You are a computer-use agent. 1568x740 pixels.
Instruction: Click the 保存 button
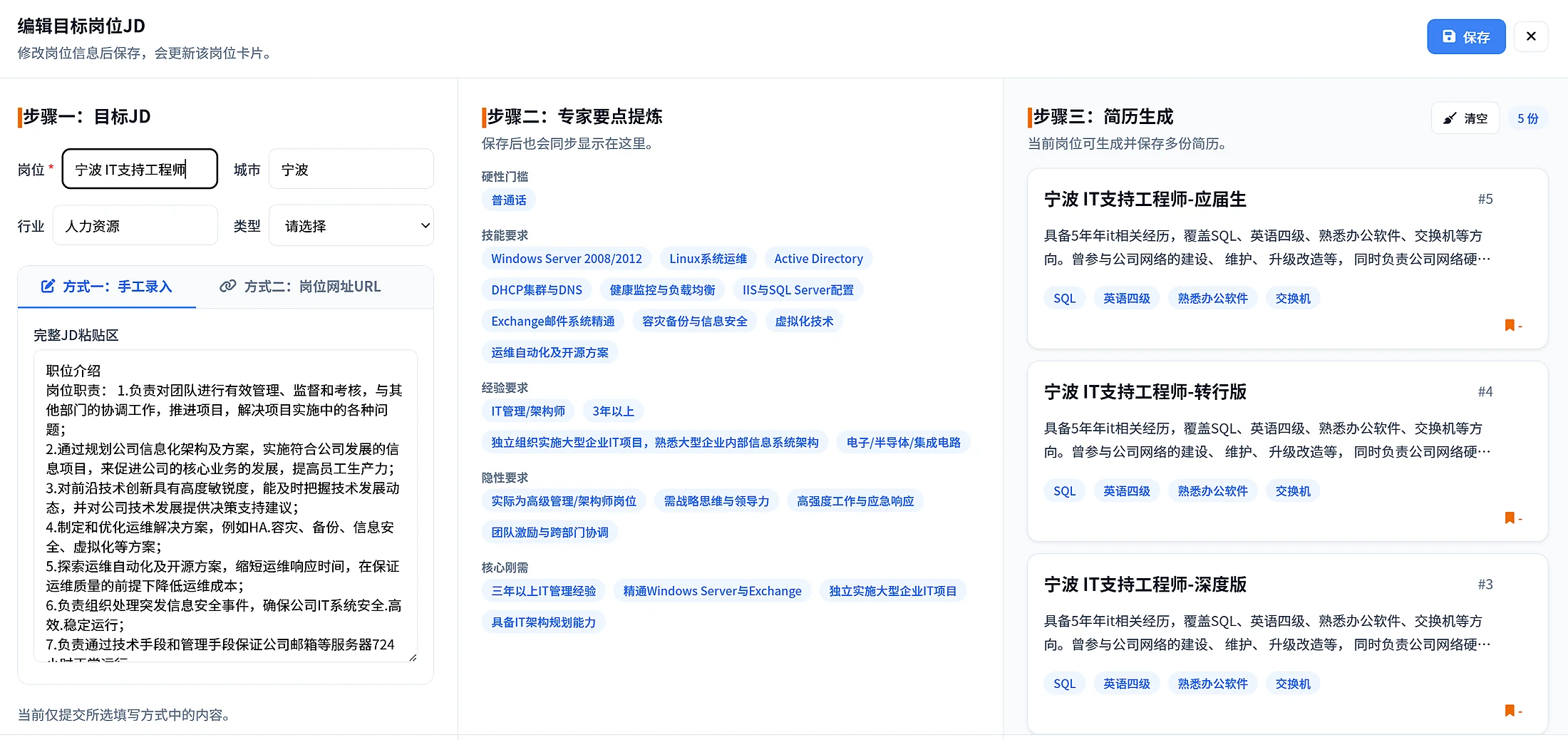(1466, 36)
